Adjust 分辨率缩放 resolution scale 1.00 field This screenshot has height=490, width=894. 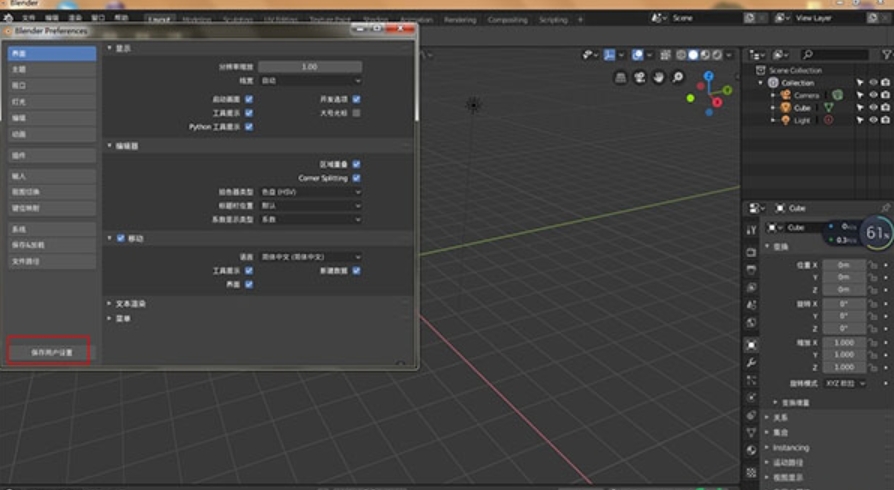point(310,67)
